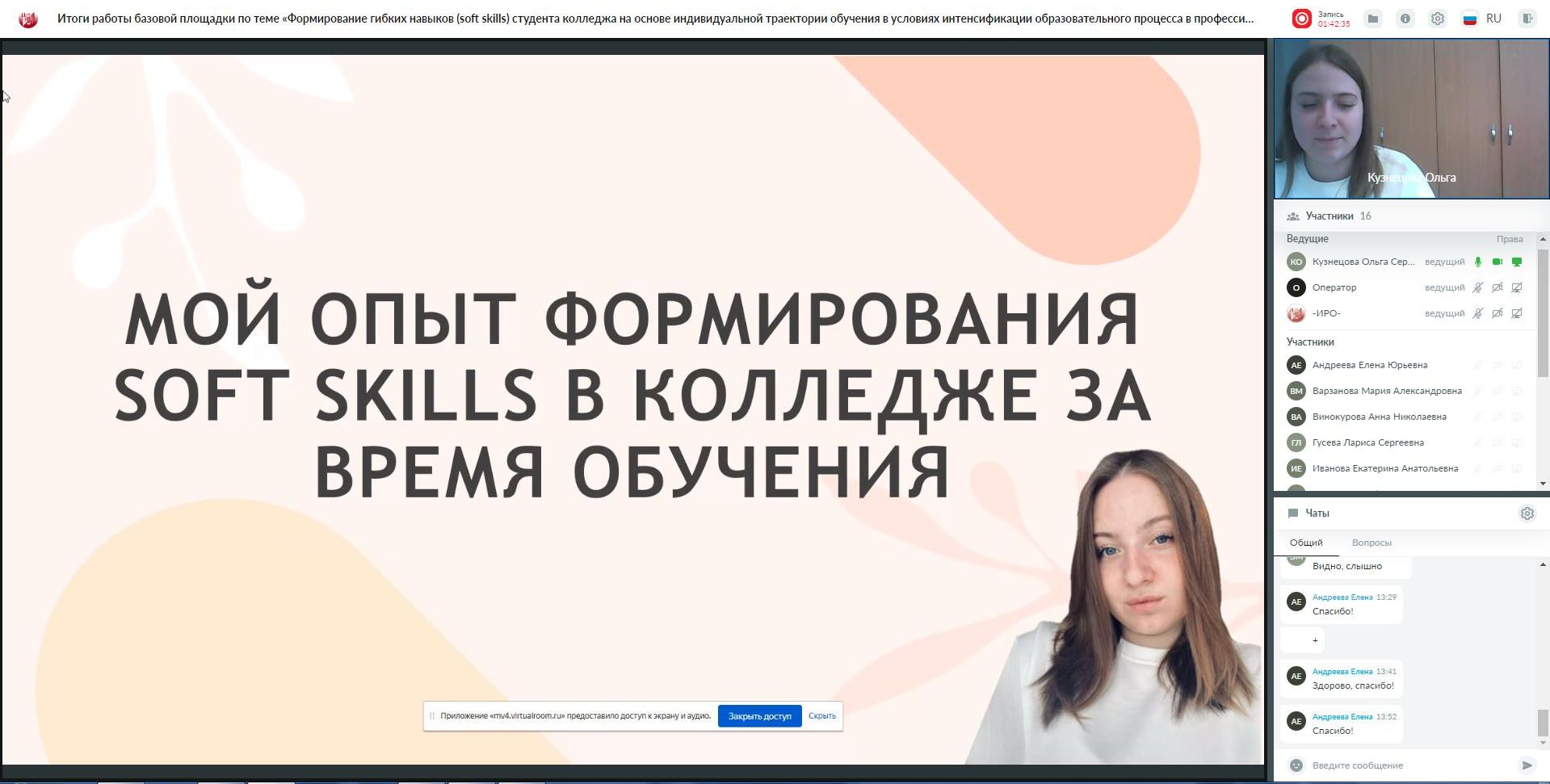This screenshot has width=1550, height=784.
Task: Click the ГЛ avatar of Гусева Лариса
Action: [1296, 442]
